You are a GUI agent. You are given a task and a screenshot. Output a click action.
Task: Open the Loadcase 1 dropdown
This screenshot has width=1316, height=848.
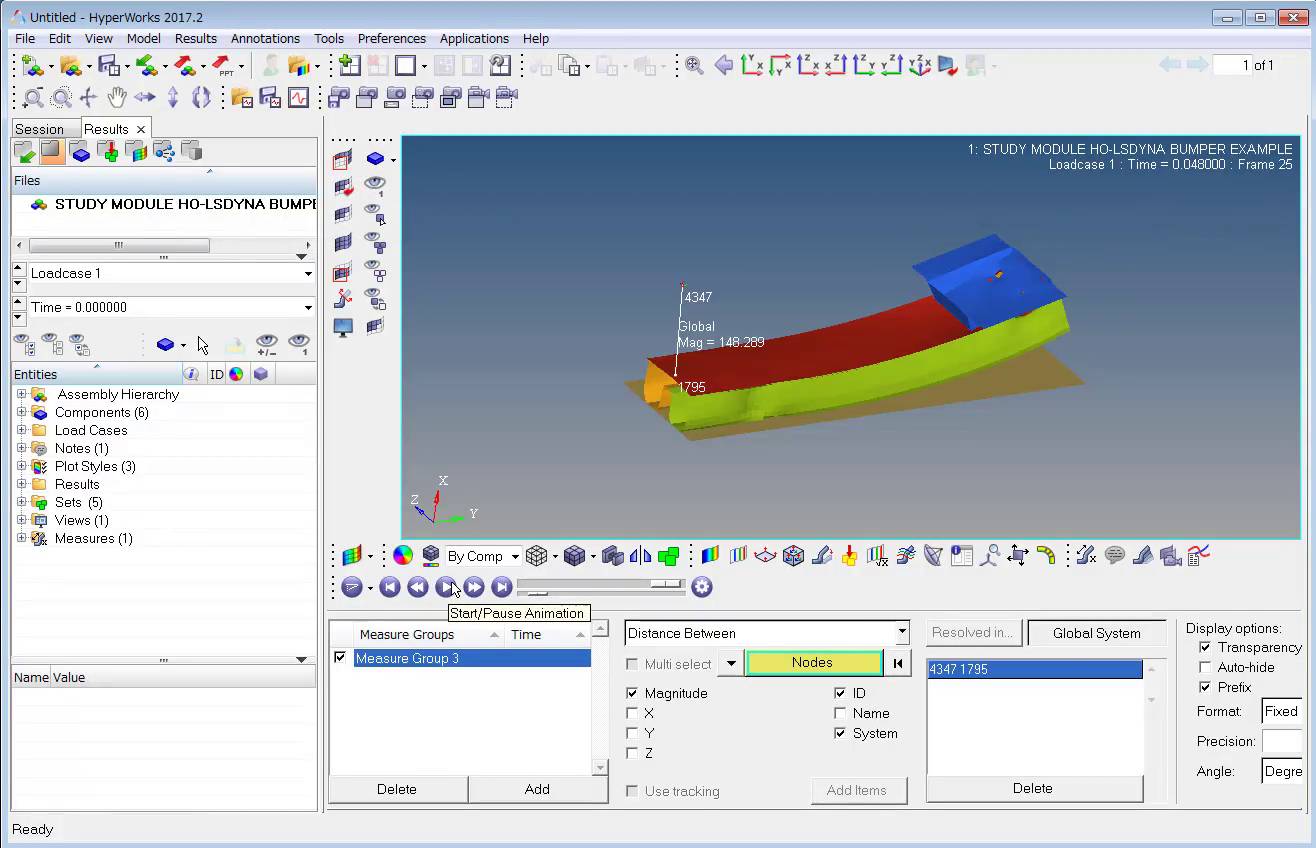tap(171, 273)
